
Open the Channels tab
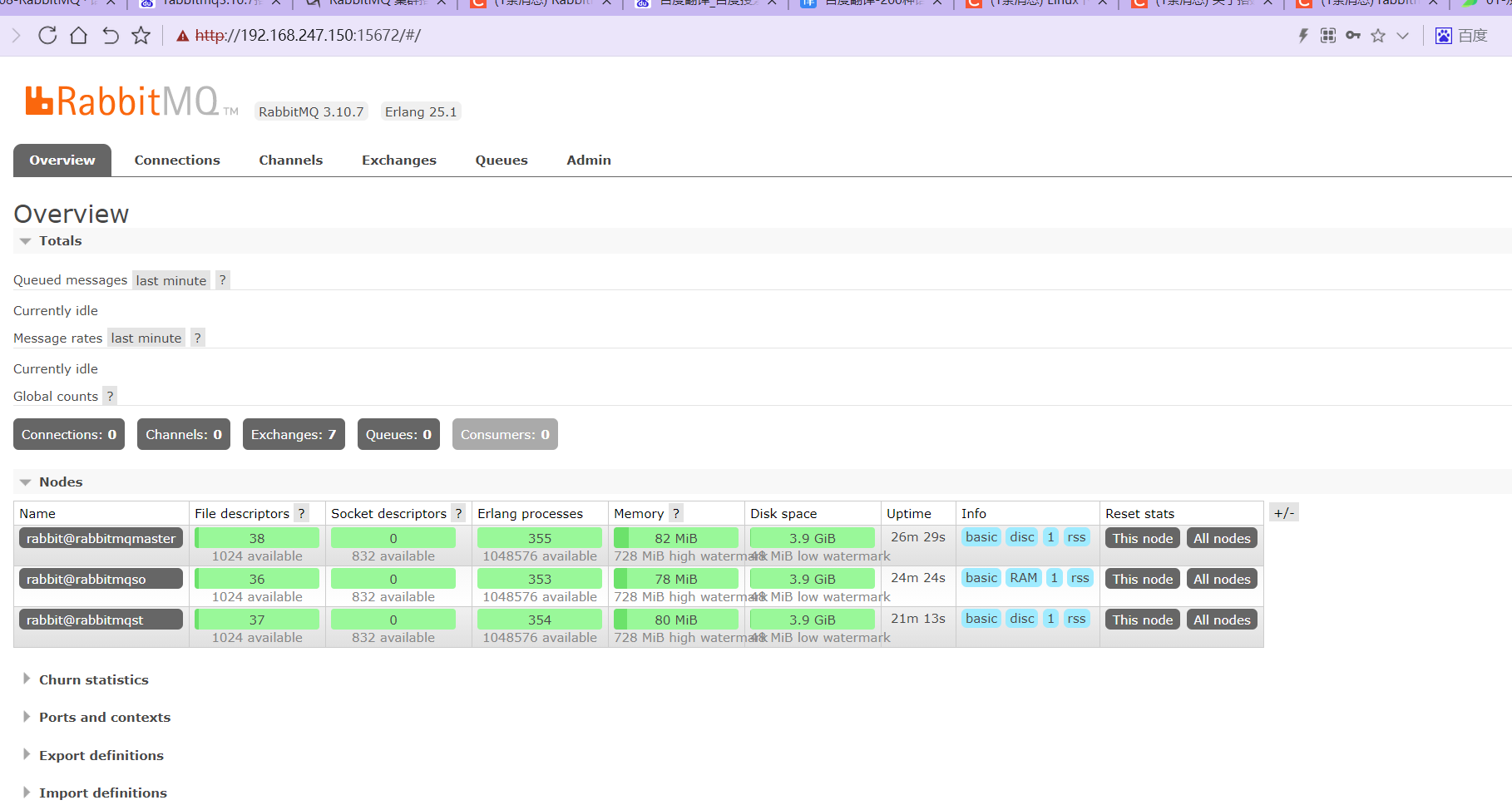pos(291,161)
